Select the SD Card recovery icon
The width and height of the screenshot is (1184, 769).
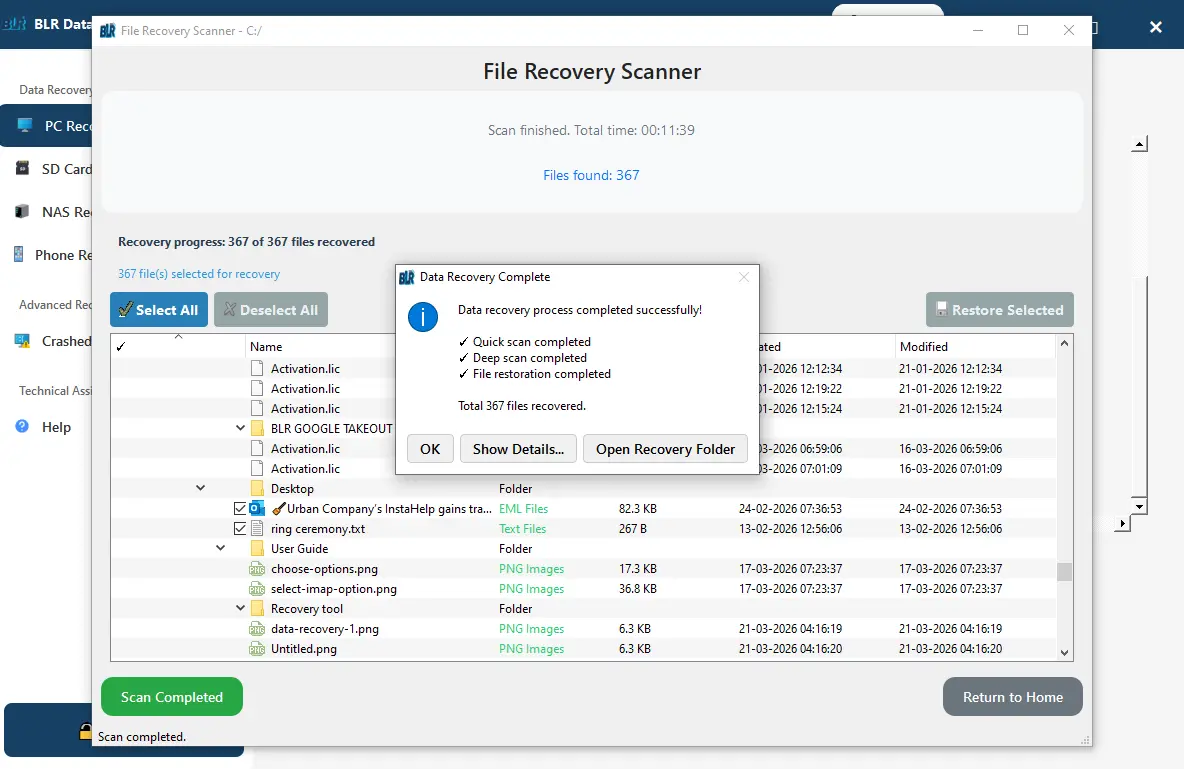point(22,169)
